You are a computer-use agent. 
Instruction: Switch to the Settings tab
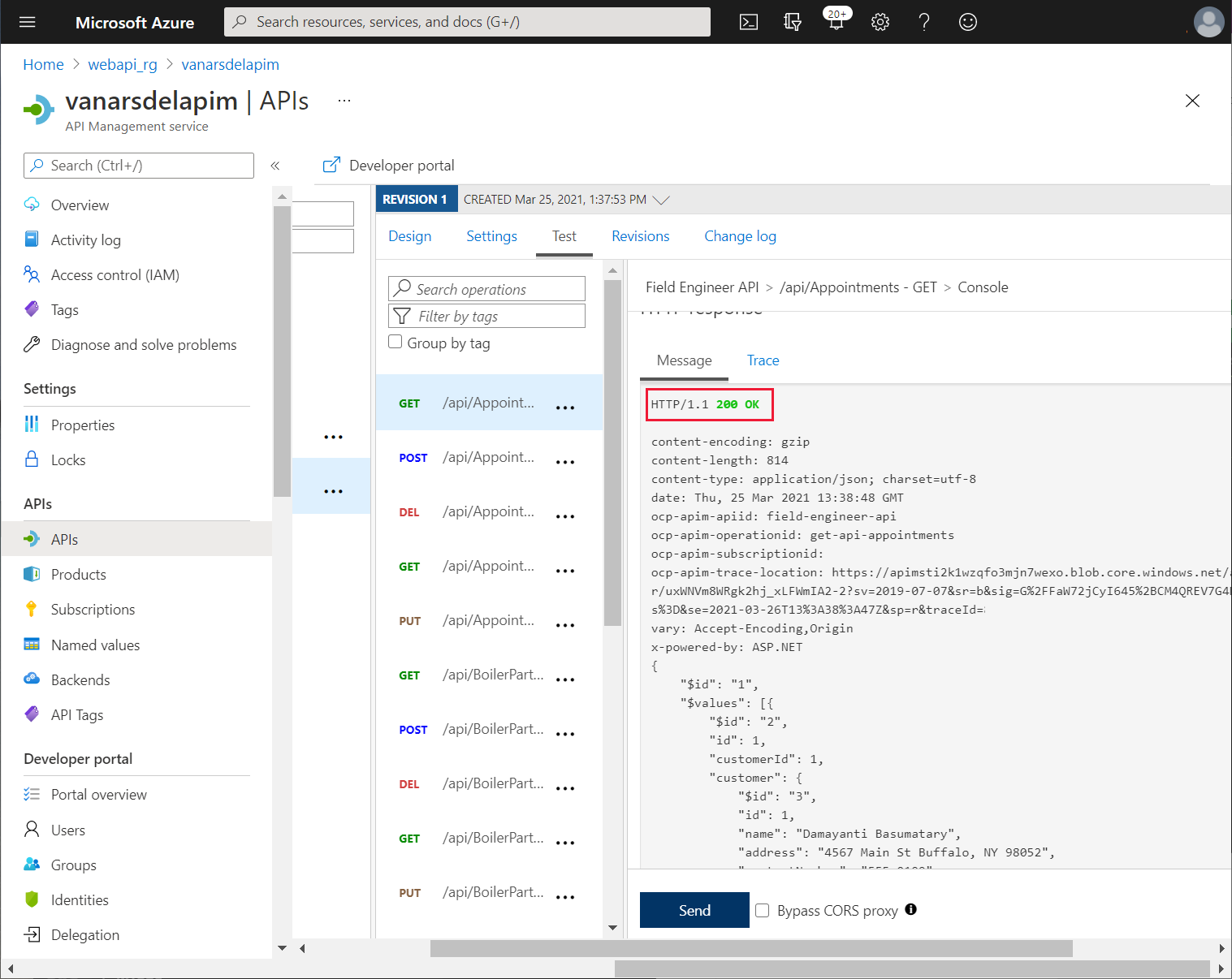click(491, 236)
